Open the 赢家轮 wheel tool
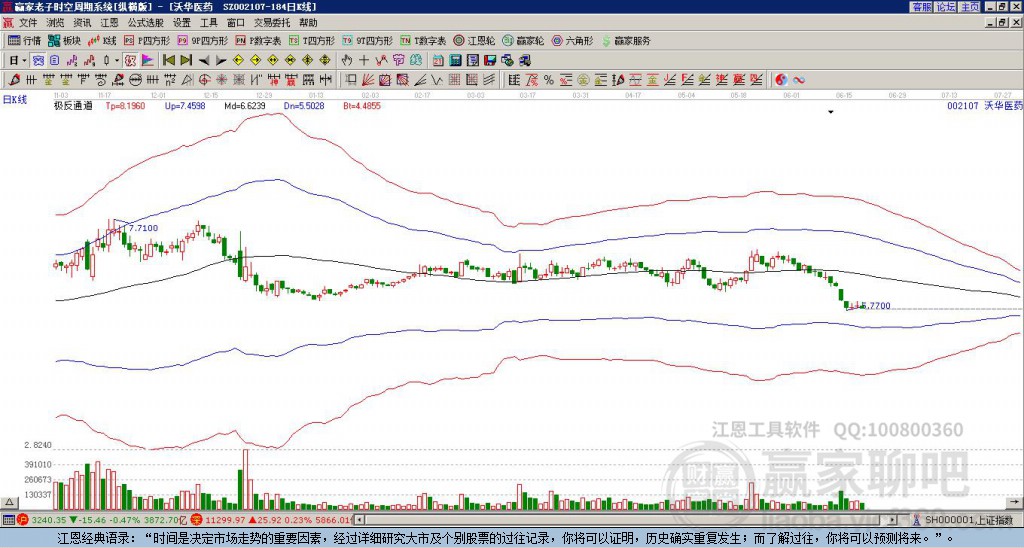Viewport: 1024px width, 548px height. click(x=523, y=40)
